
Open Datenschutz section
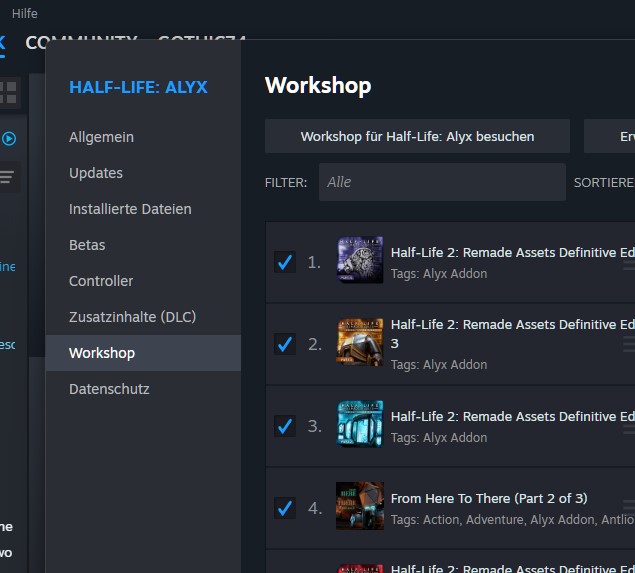coord(109,389)
